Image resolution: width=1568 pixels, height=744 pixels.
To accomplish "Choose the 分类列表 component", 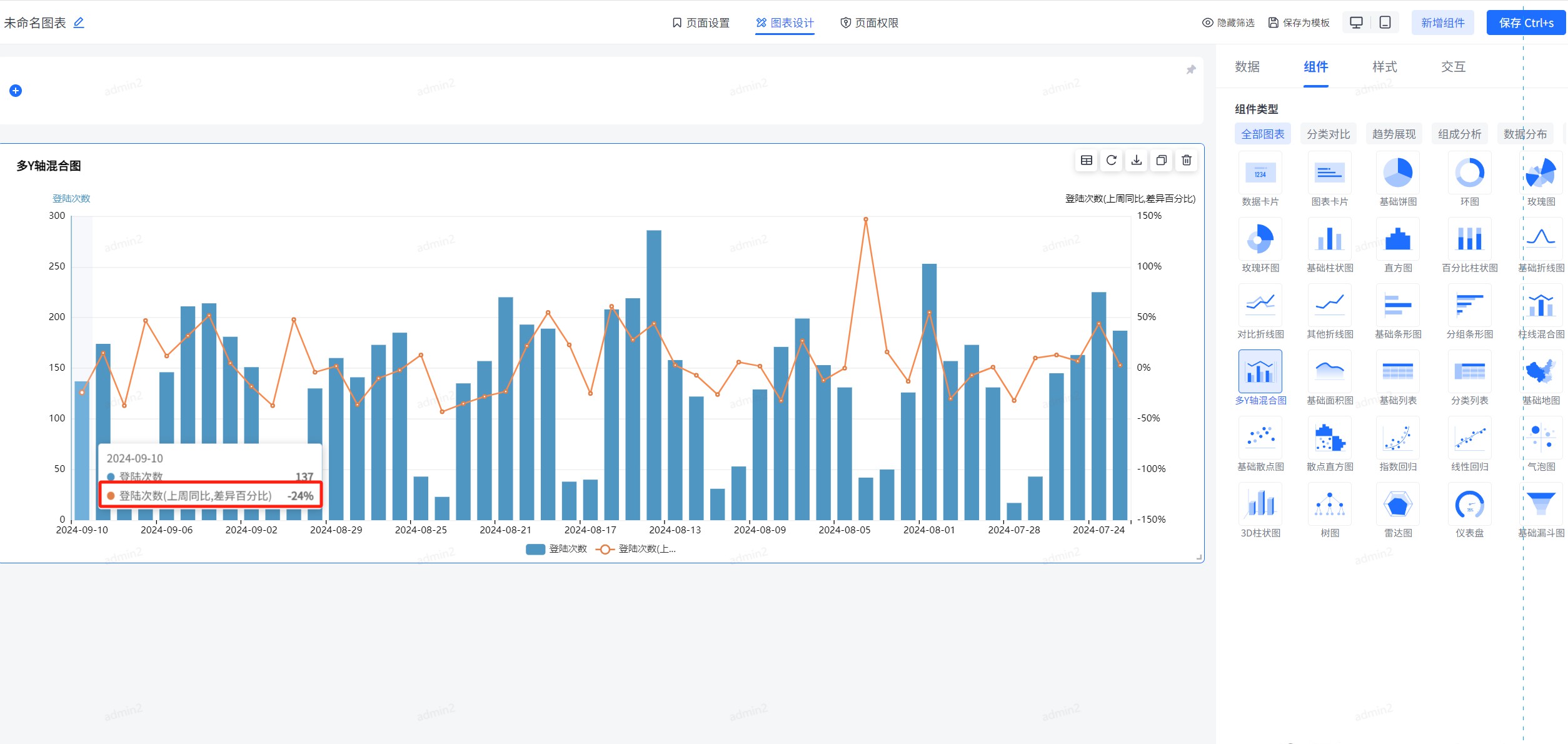I will click(1470, 379).
